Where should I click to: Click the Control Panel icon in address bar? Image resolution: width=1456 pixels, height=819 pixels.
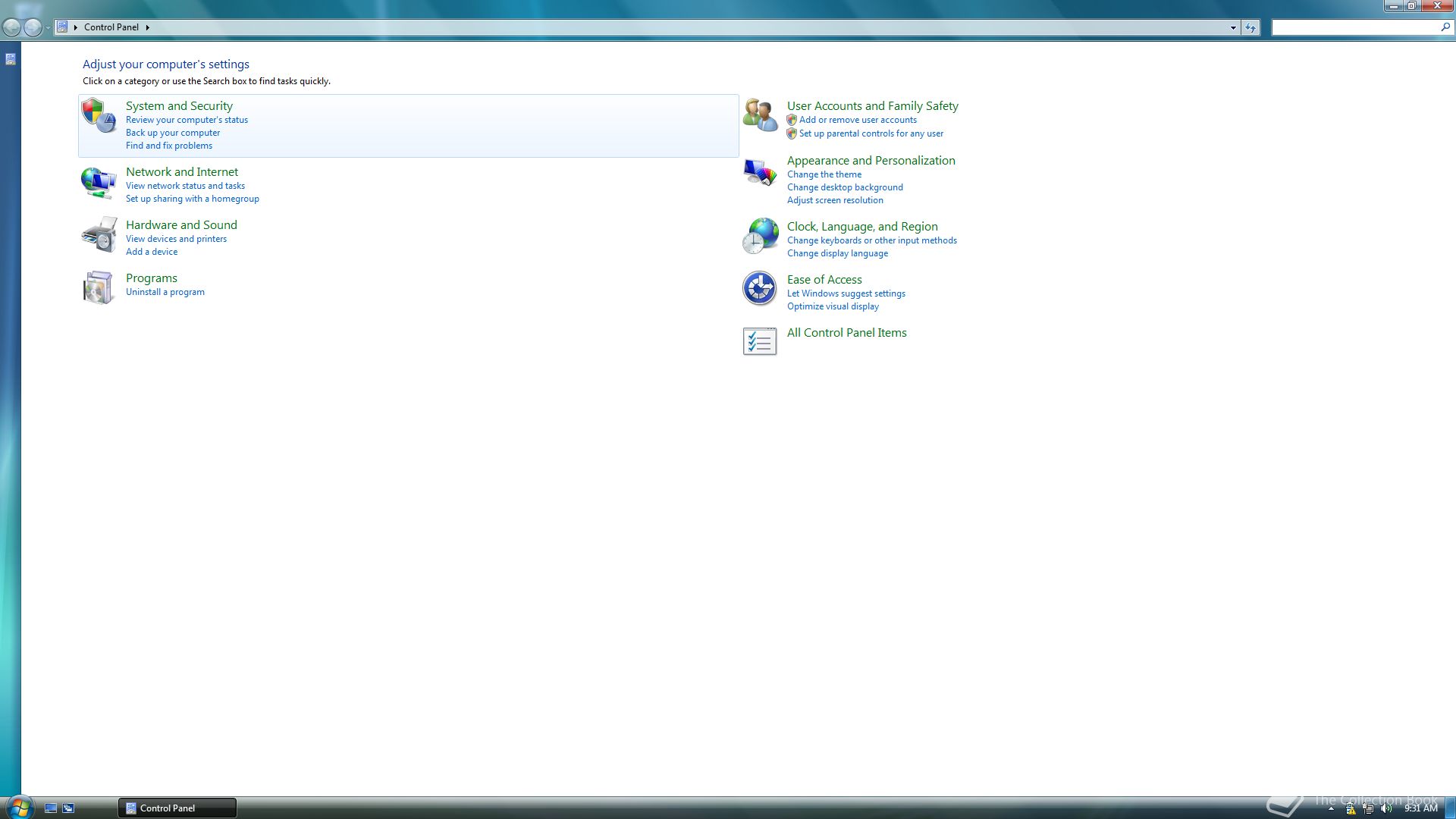[x=62, y=27]
